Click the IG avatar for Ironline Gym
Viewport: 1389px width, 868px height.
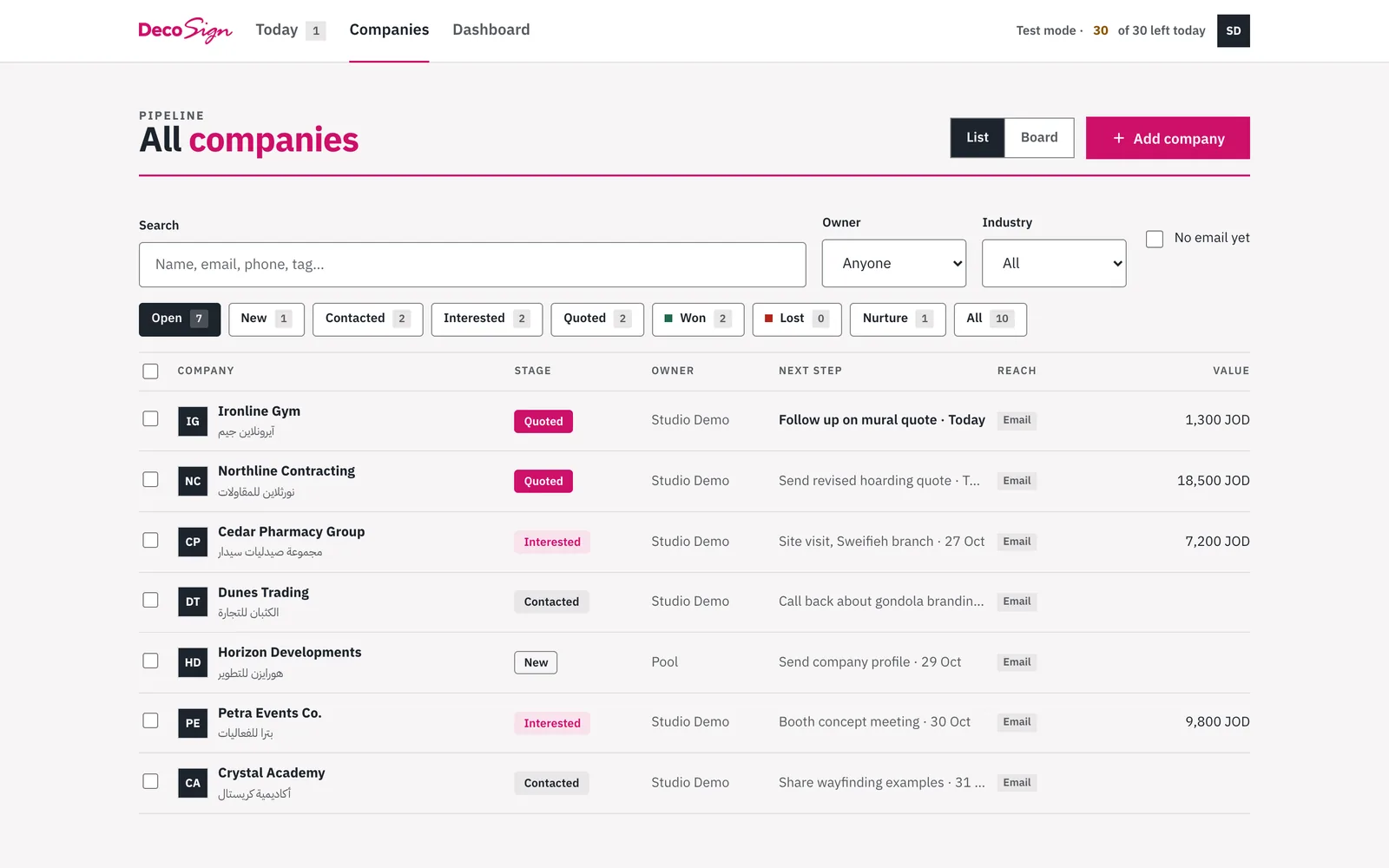tap(193, 421)
